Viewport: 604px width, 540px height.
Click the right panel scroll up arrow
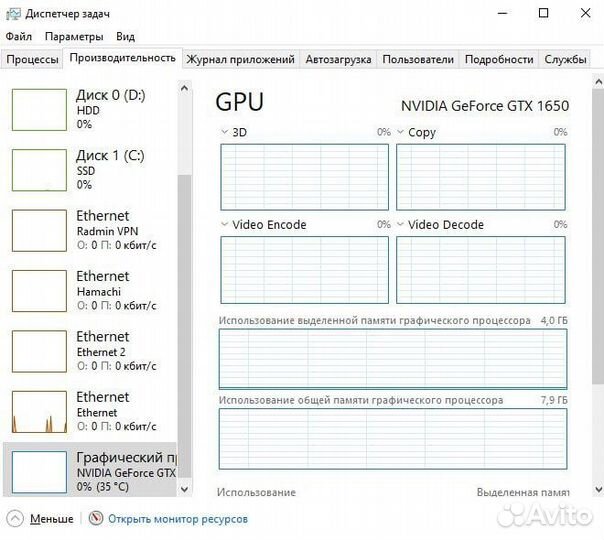coord(598,82)
